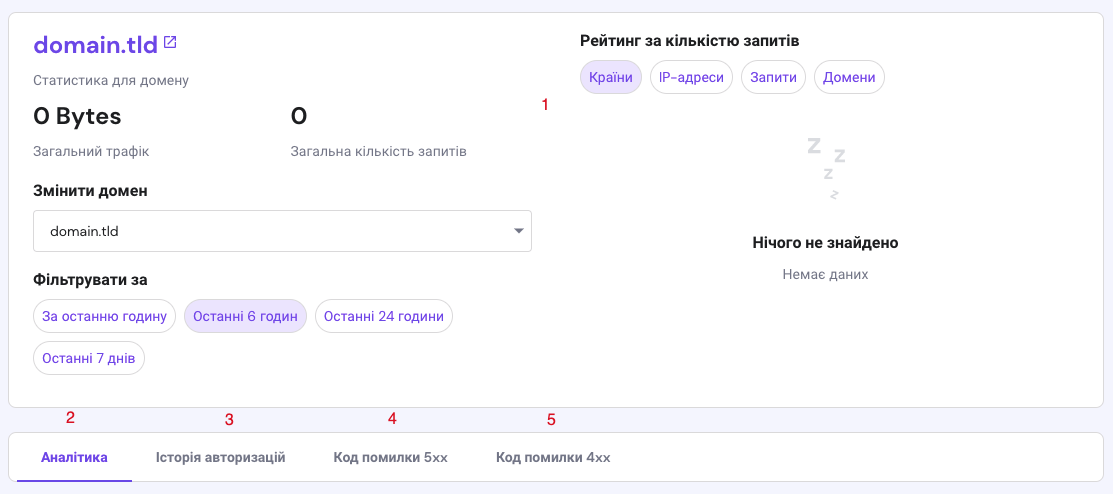Open the external link icon beside domain.tld
1113x494 pixels.
tap(170, 43)
